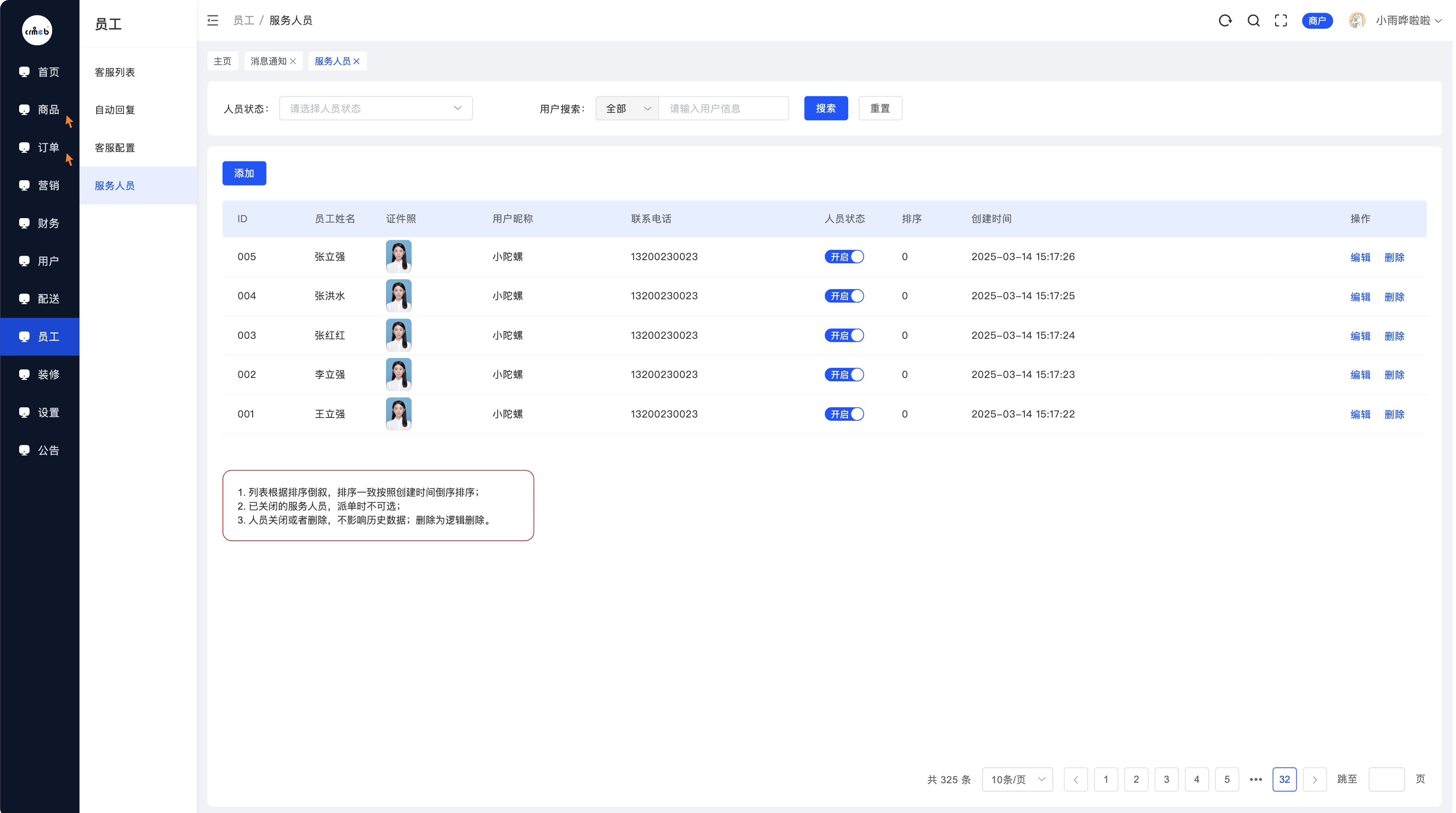Open 客服配置 in the submenu

pos(115,148)
